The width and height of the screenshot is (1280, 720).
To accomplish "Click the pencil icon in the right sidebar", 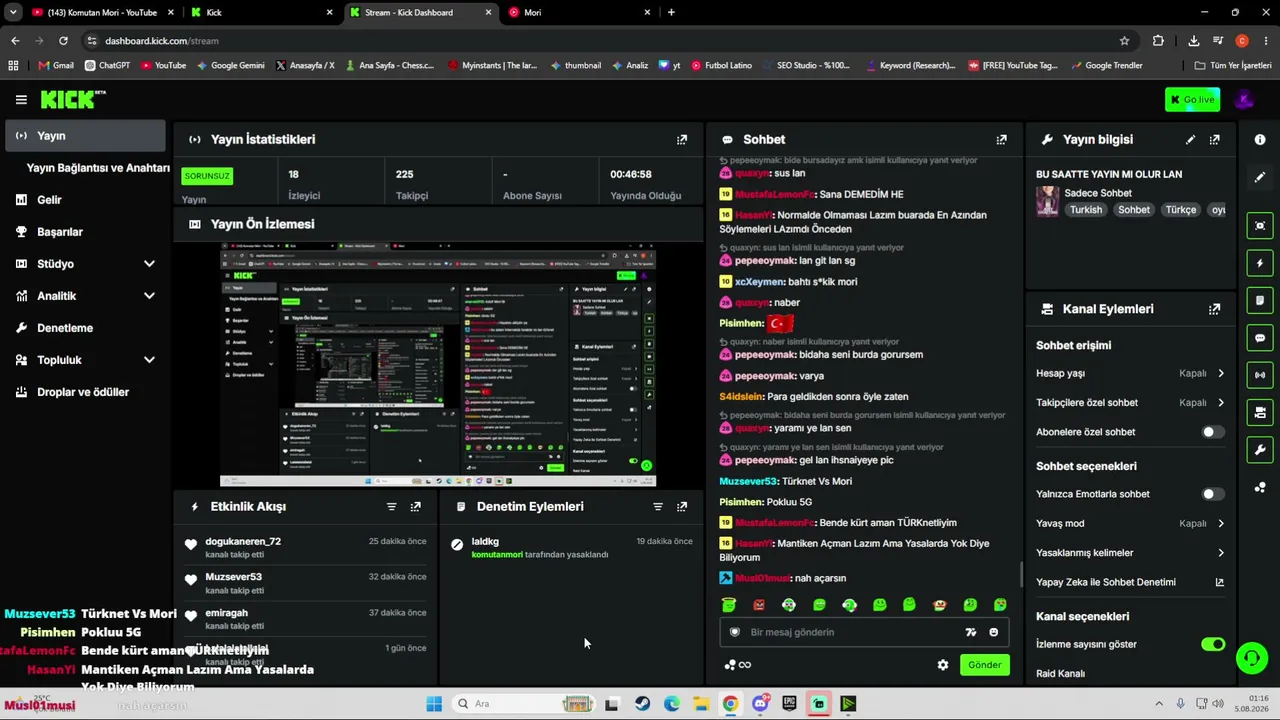I will pos(1260,177).
